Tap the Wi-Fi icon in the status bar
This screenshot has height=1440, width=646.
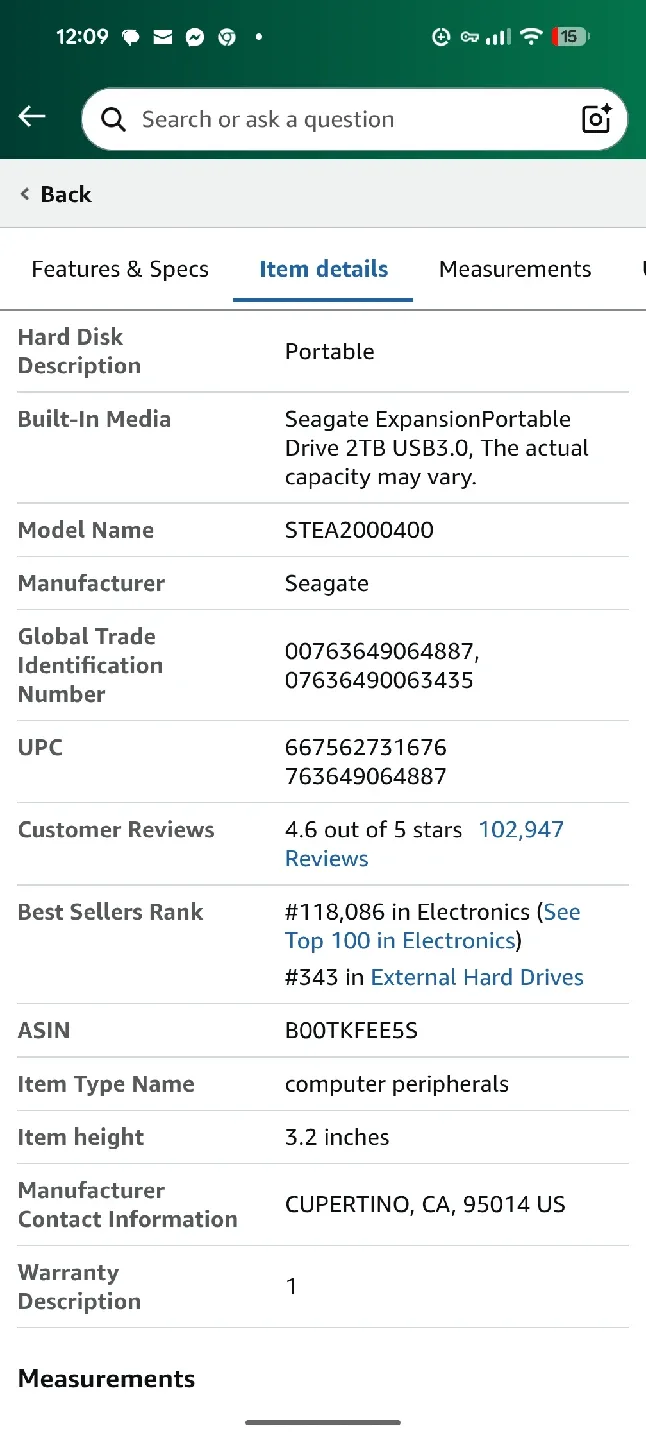[530, 36]
